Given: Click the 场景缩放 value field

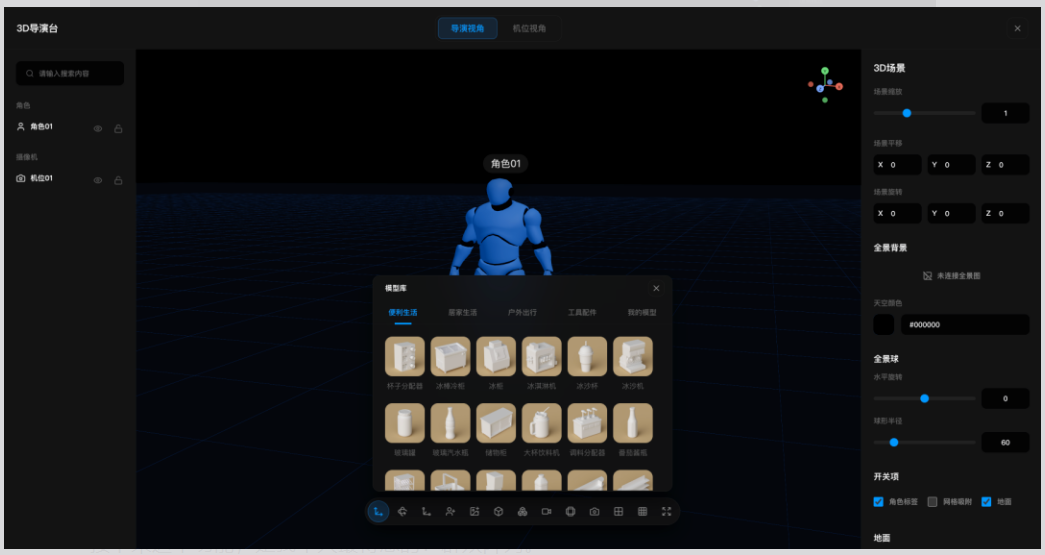Looking at the screenshot, I should click(x=1005, y=113).
